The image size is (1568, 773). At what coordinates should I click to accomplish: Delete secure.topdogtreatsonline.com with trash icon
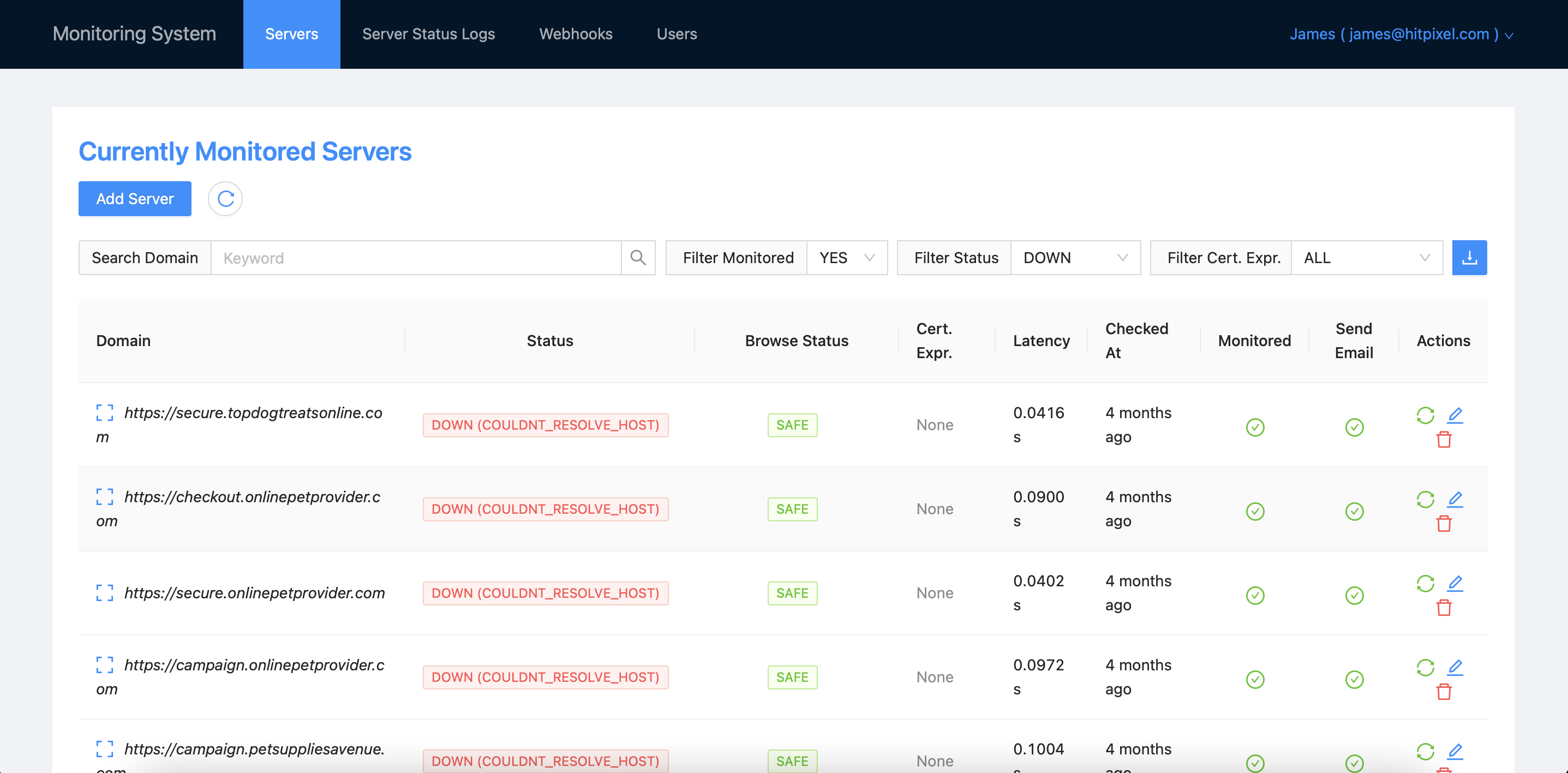point(1444,439)
